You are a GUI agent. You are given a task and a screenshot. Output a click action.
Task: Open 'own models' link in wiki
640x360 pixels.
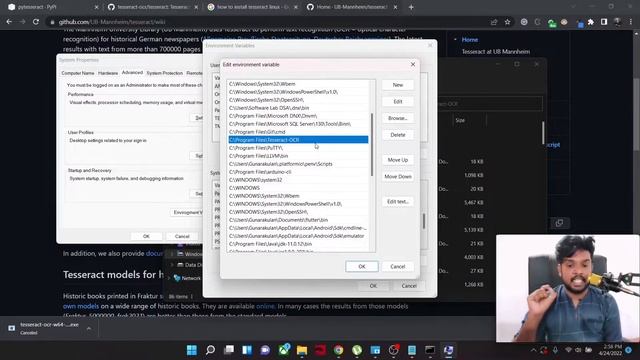81,306
